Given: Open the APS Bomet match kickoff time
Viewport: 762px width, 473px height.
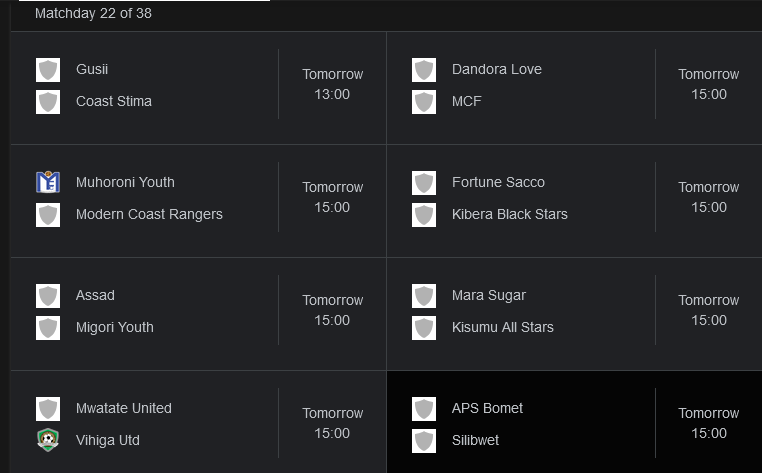Looking at the screenshot, I should tap(709, 423).
